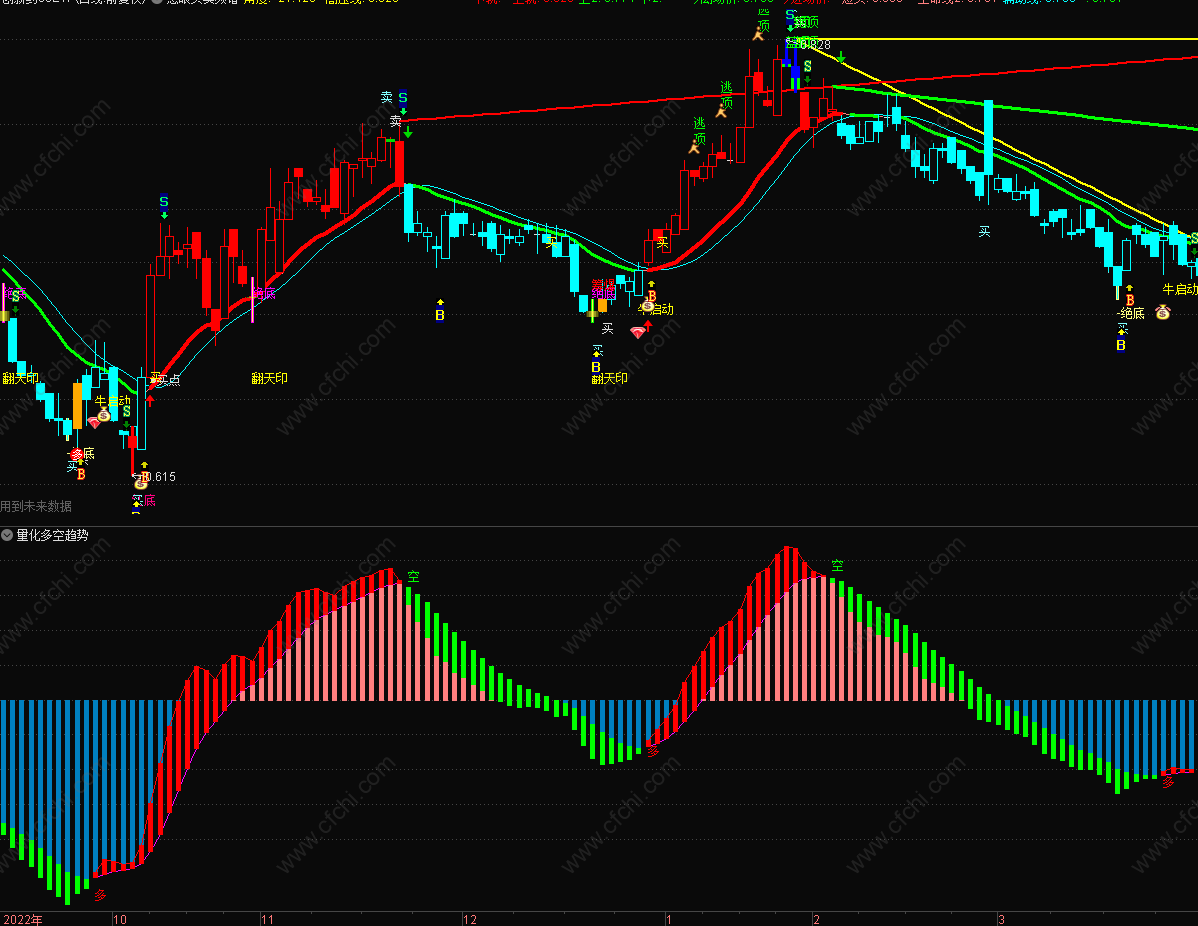Viewport: 1198px width, 926px height.
Task: Click the 绝底 label in March
Action: [x=1132, y=313]
